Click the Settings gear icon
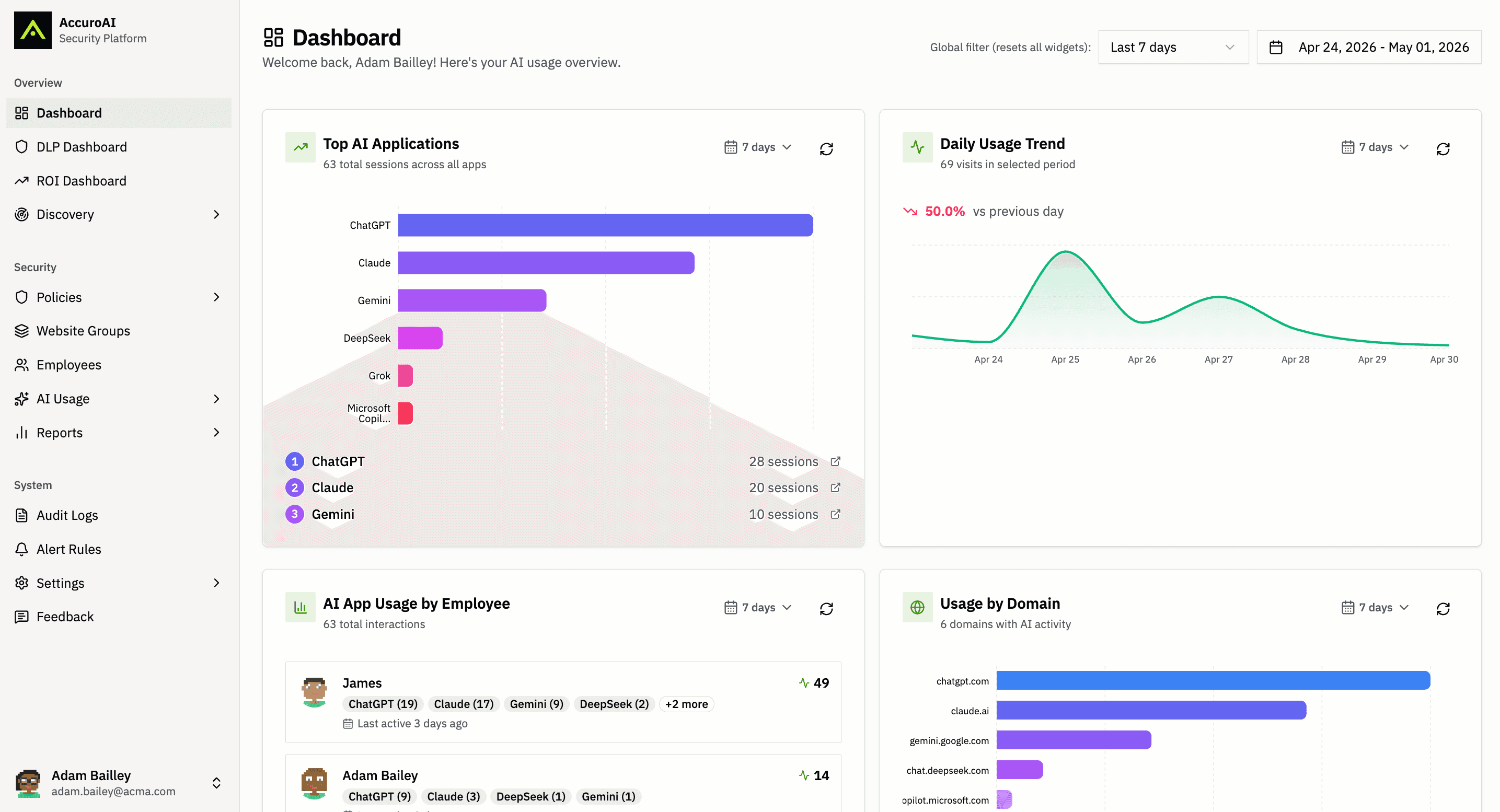The height and width of the screenshot is (812, 1500). (21, 583)
